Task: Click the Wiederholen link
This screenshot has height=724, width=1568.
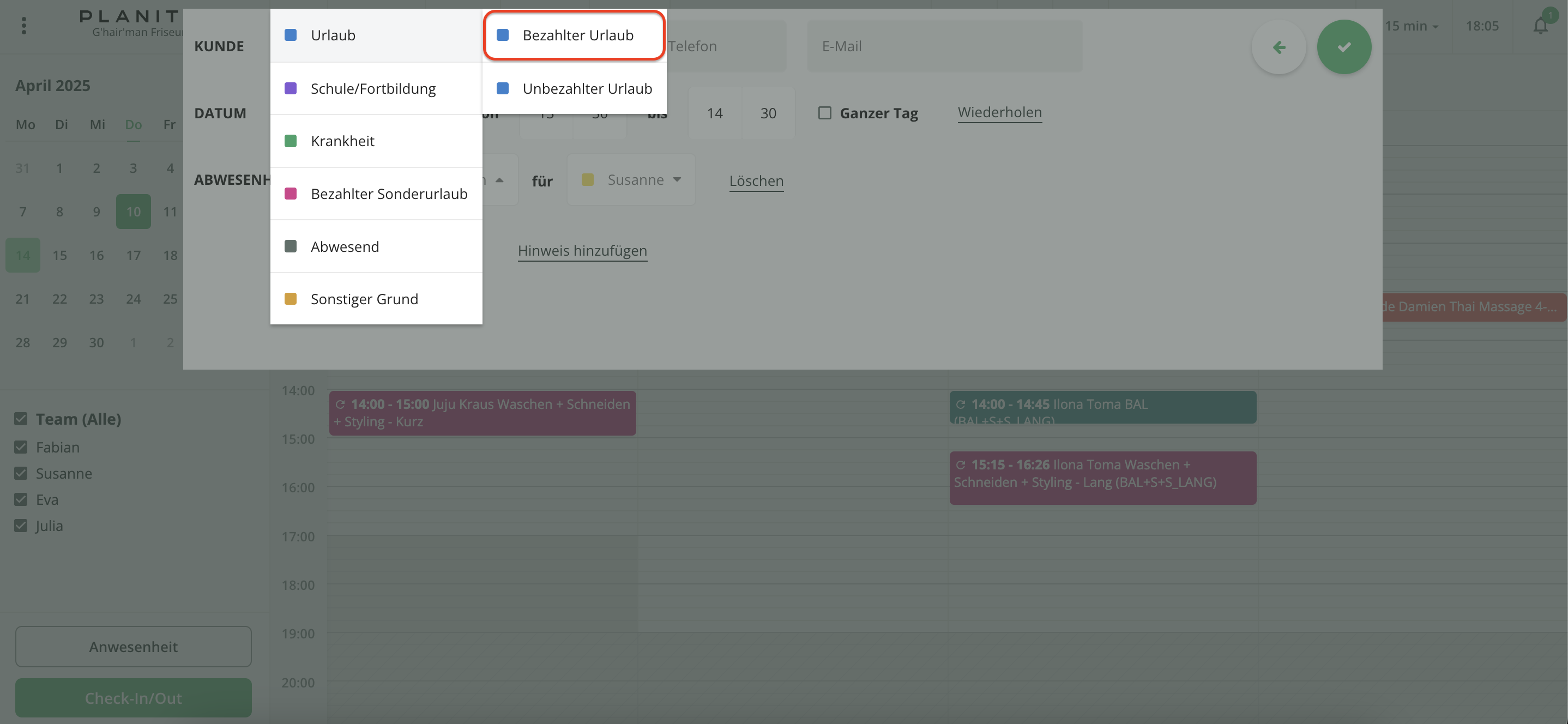Action: 999,112
